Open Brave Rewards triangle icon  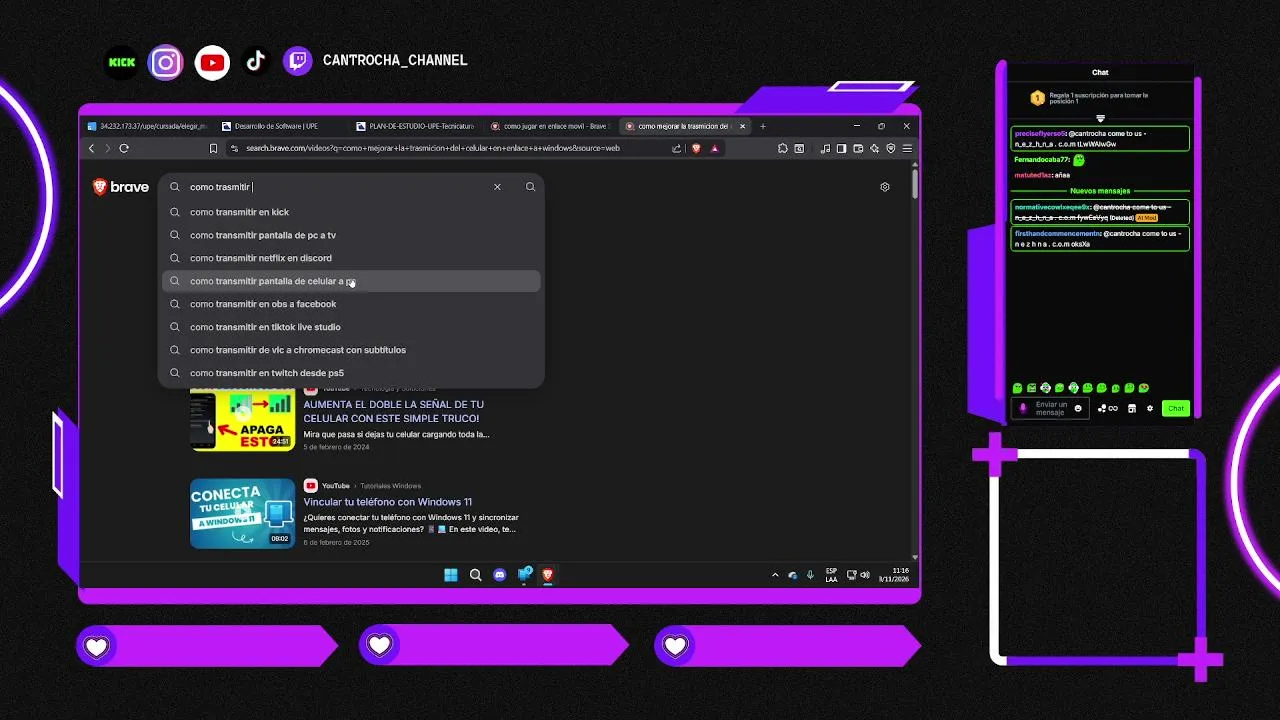[714, 148]
